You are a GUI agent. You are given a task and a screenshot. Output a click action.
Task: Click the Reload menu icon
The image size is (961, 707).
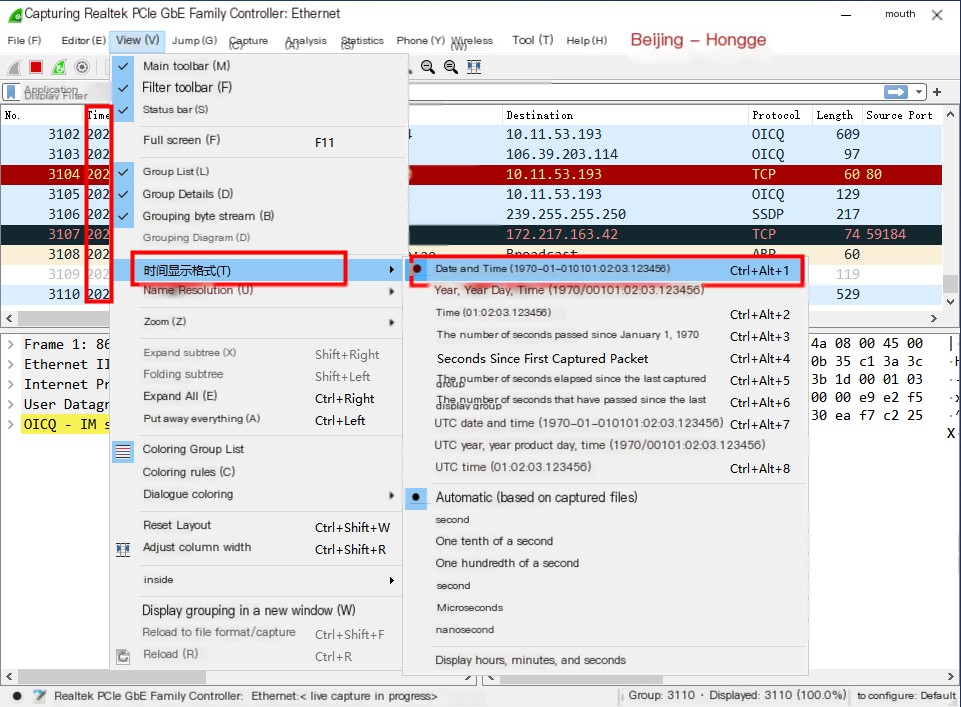click(x=123, y=656)
